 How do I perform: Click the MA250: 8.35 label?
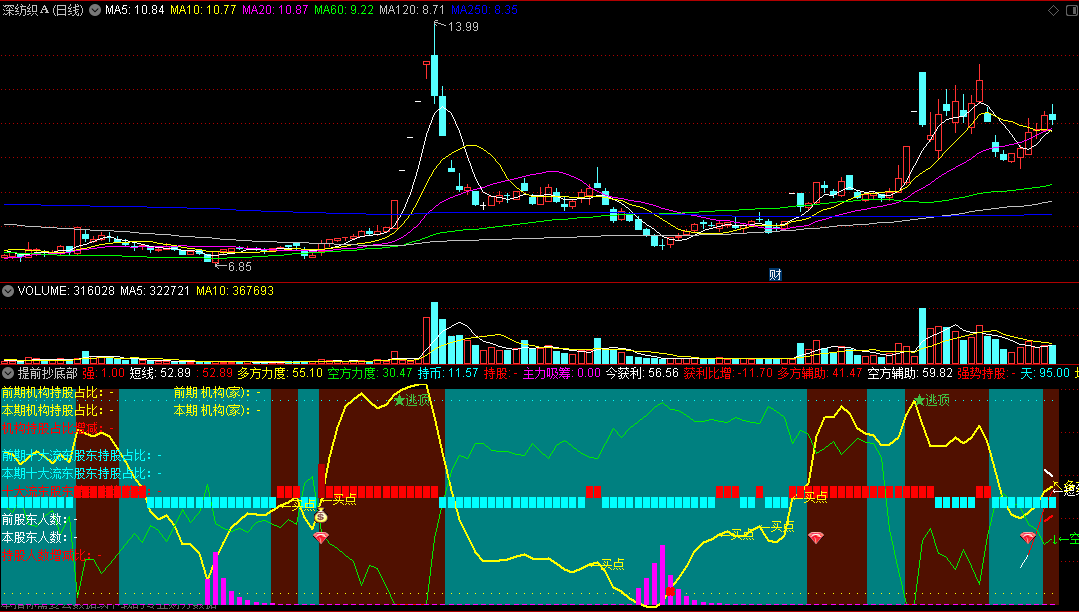tap(484, 10)
